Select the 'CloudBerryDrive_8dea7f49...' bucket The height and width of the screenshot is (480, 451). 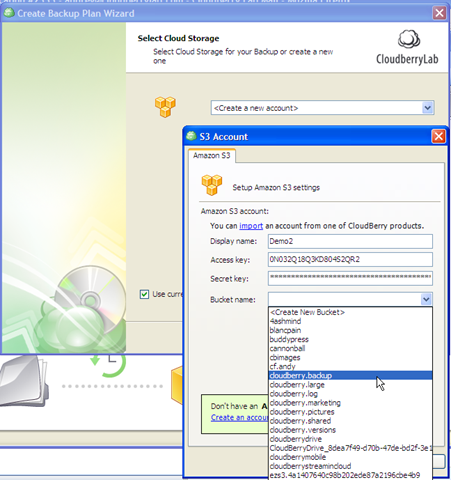coord(350,448)
